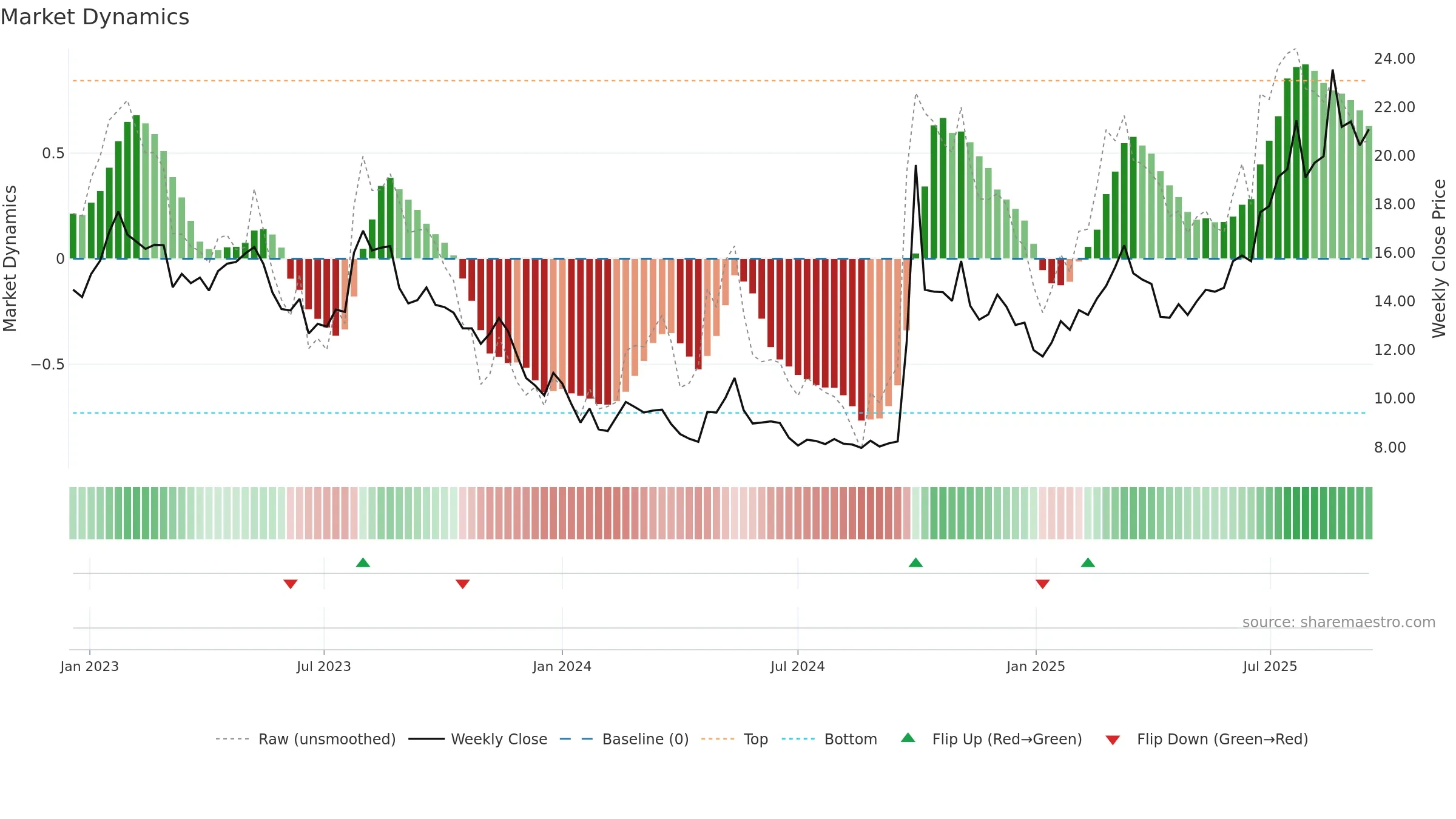
Task: Click the flip-down marker before Jul 2023
Action: click(x=291, y=584)
